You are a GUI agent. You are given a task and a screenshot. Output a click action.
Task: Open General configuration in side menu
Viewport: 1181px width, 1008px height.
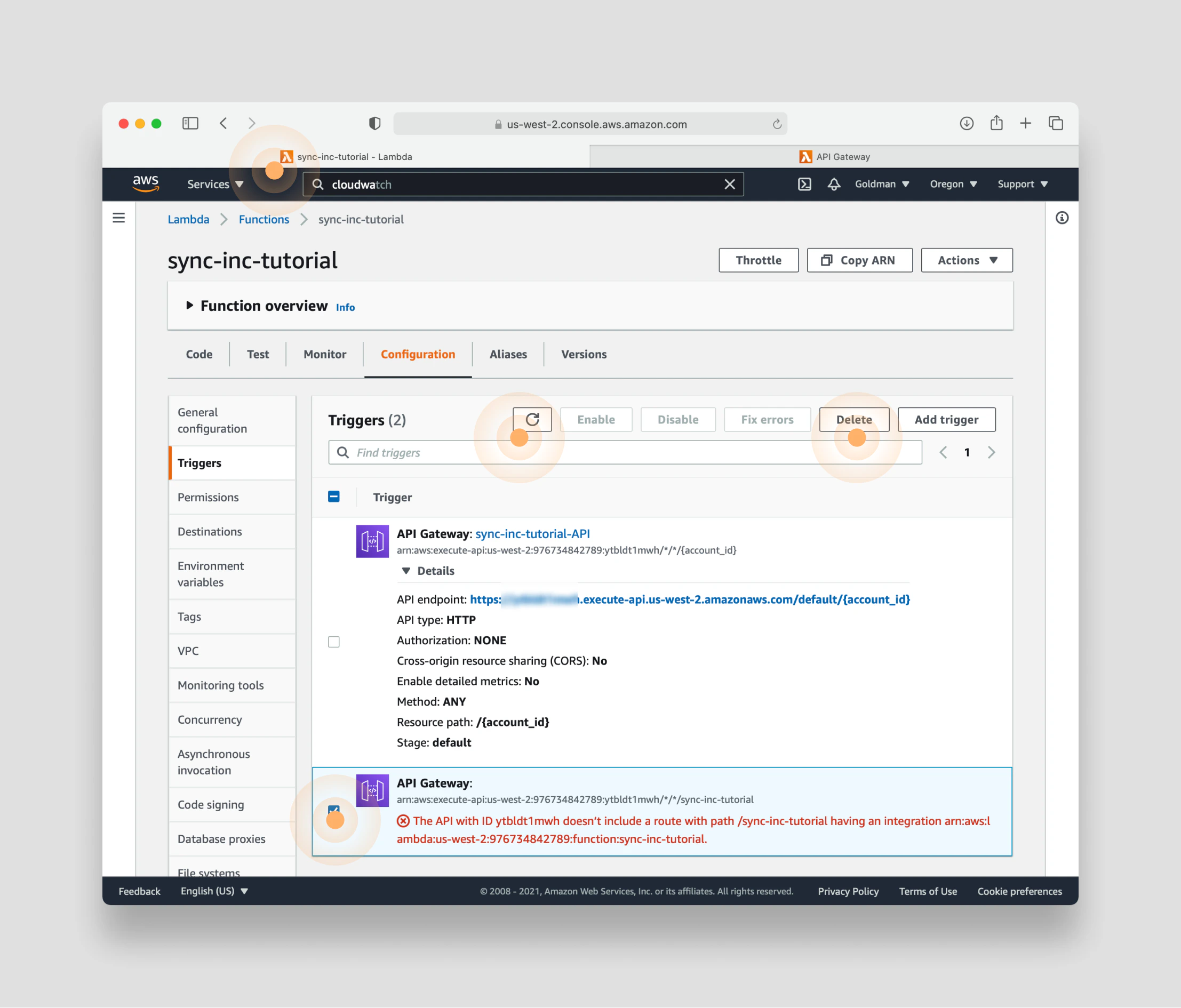(232, 420)
